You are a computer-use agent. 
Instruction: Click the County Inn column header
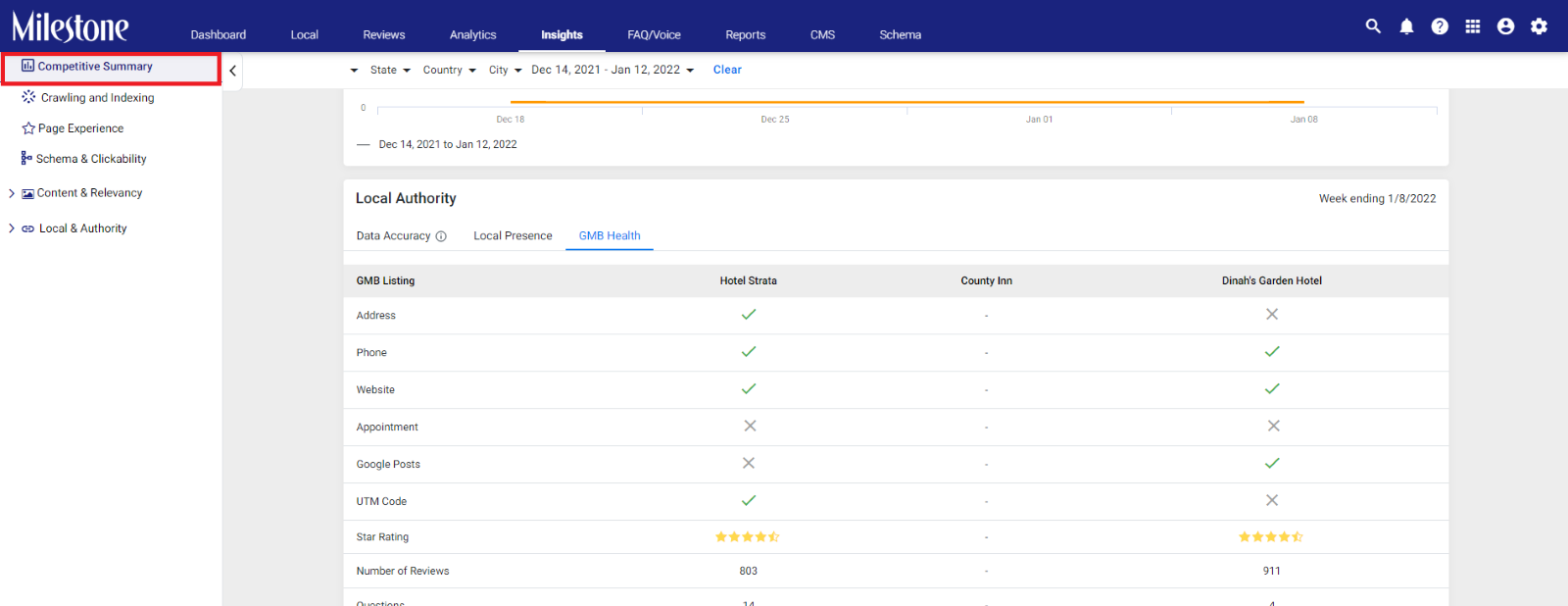987,280
